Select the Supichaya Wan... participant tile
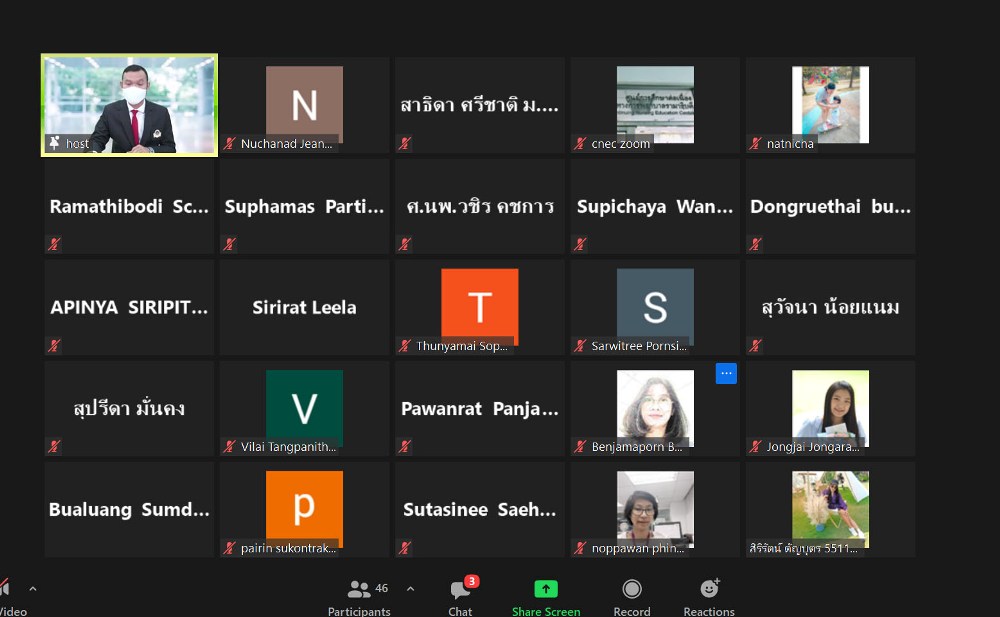The width and height of the screenshot is (1000, 617). 655,207
